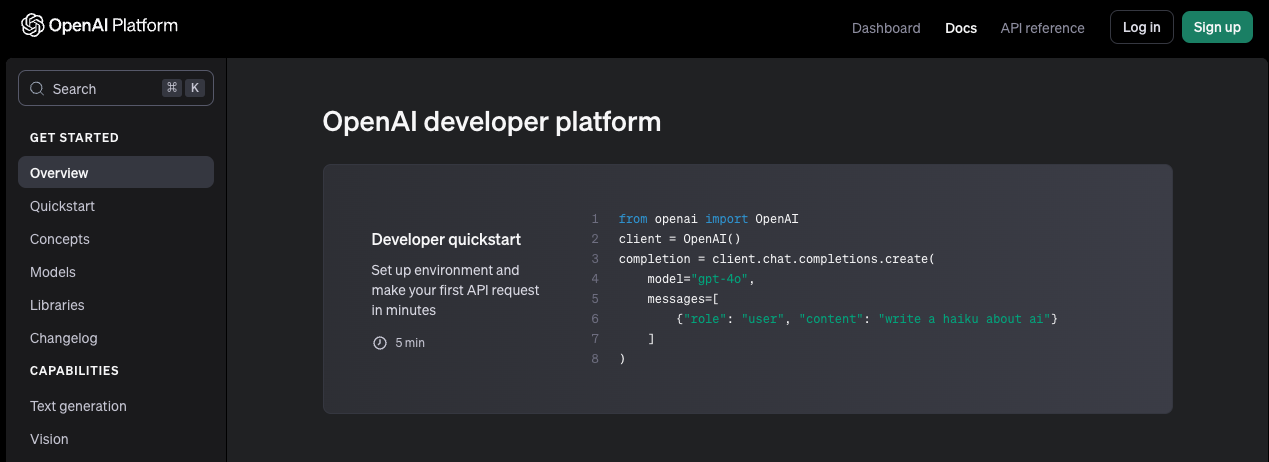Image resolution: width=1269 pixels, height=462 pixels.
Task: Click the GET STARTED section header
Action: [x=74, y=138]
